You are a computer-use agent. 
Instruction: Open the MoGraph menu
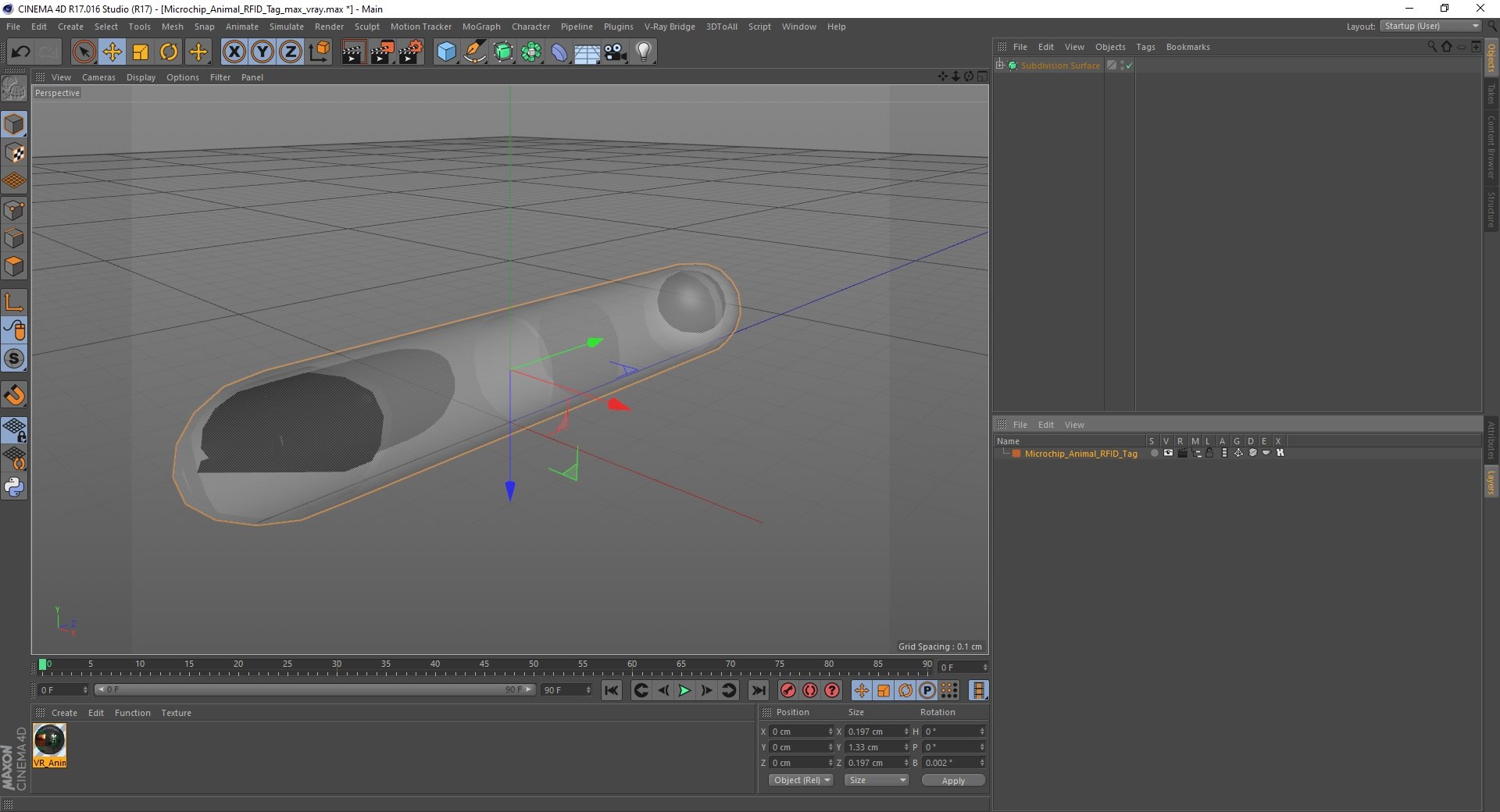[x=480, y=27]
